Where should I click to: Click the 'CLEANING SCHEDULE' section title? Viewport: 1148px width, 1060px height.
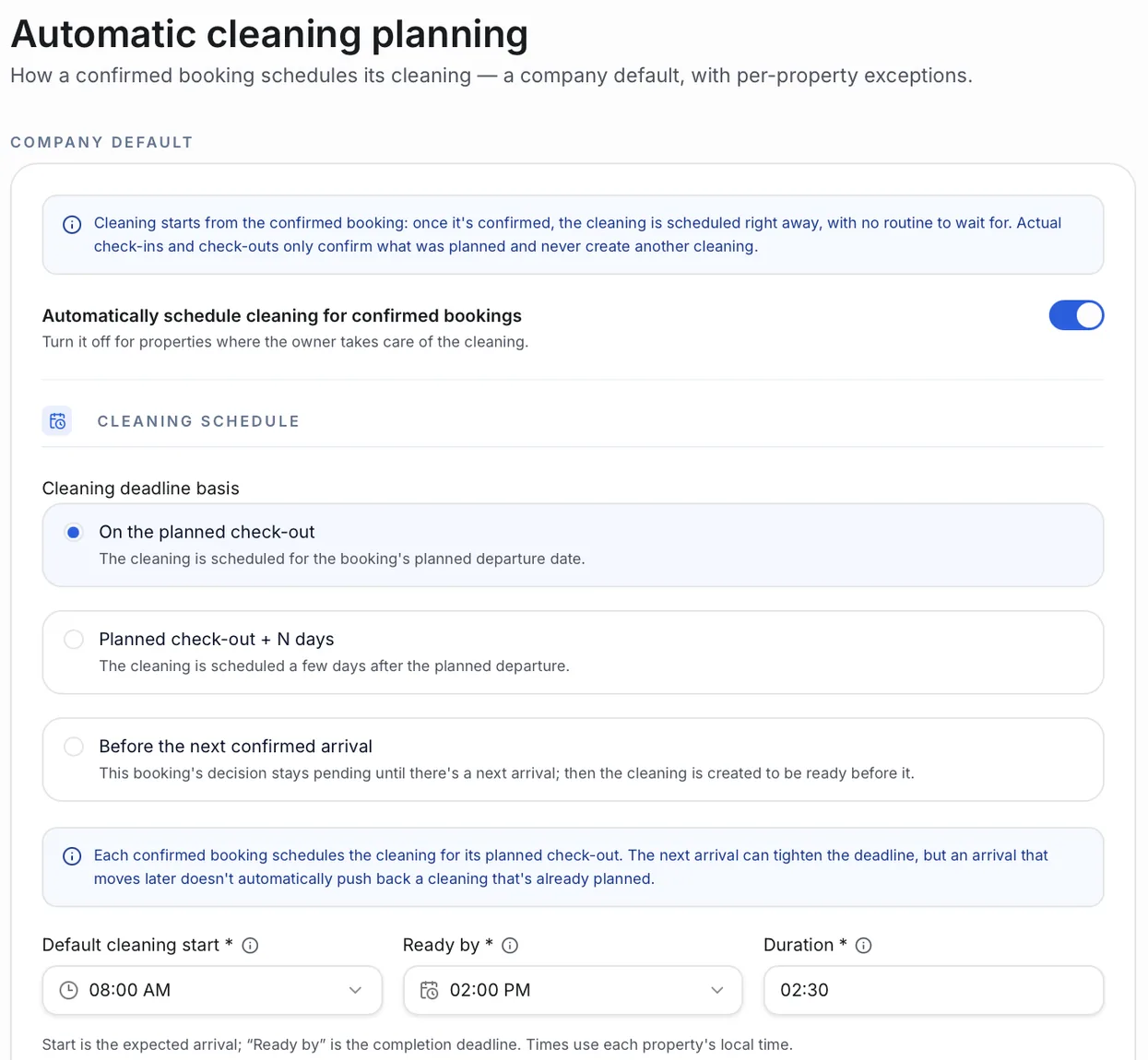coord(198,421)
